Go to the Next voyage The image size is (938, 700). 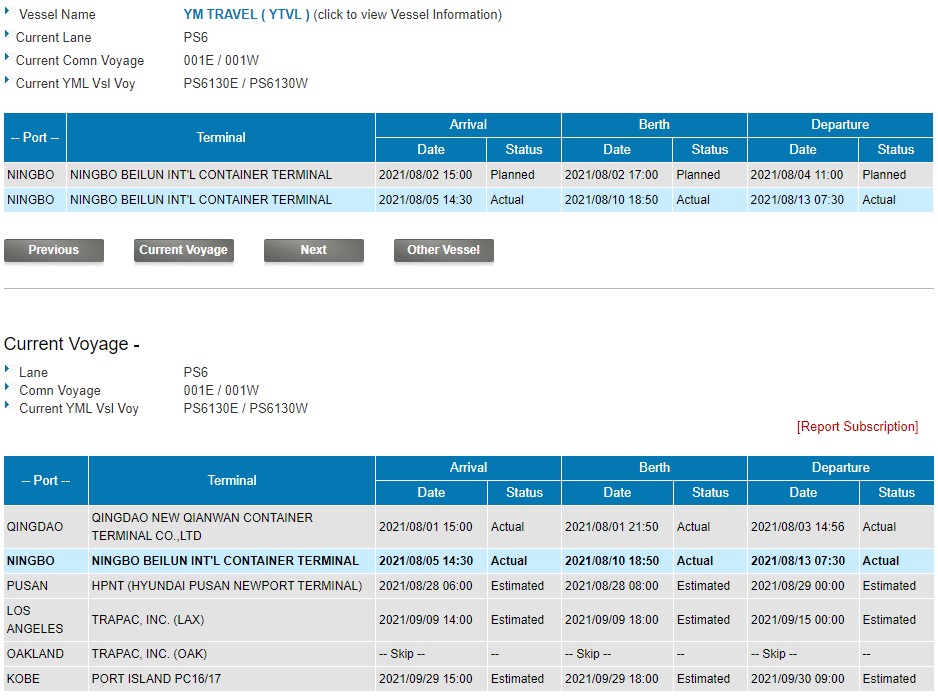pyautogui.click(x=313, y=250)
